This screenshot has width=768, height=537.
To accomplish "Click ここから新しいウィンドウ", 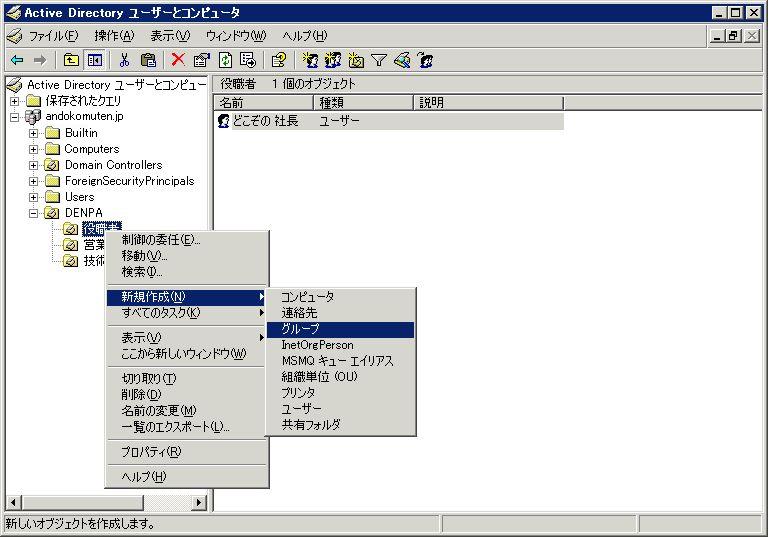I will 187,354.
